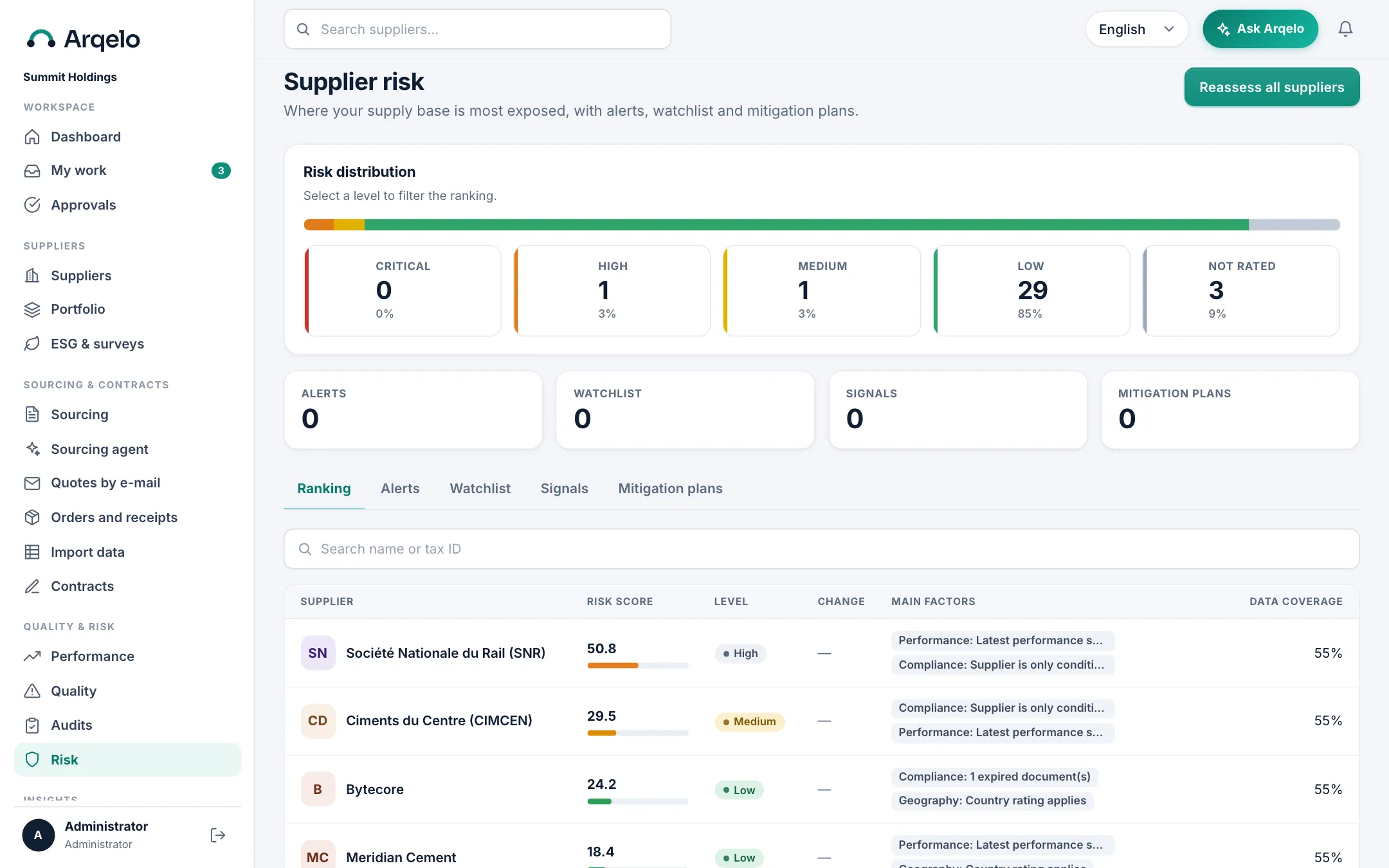
Task: Switch to the Watchlist tab
Action: tap(480, 489)
